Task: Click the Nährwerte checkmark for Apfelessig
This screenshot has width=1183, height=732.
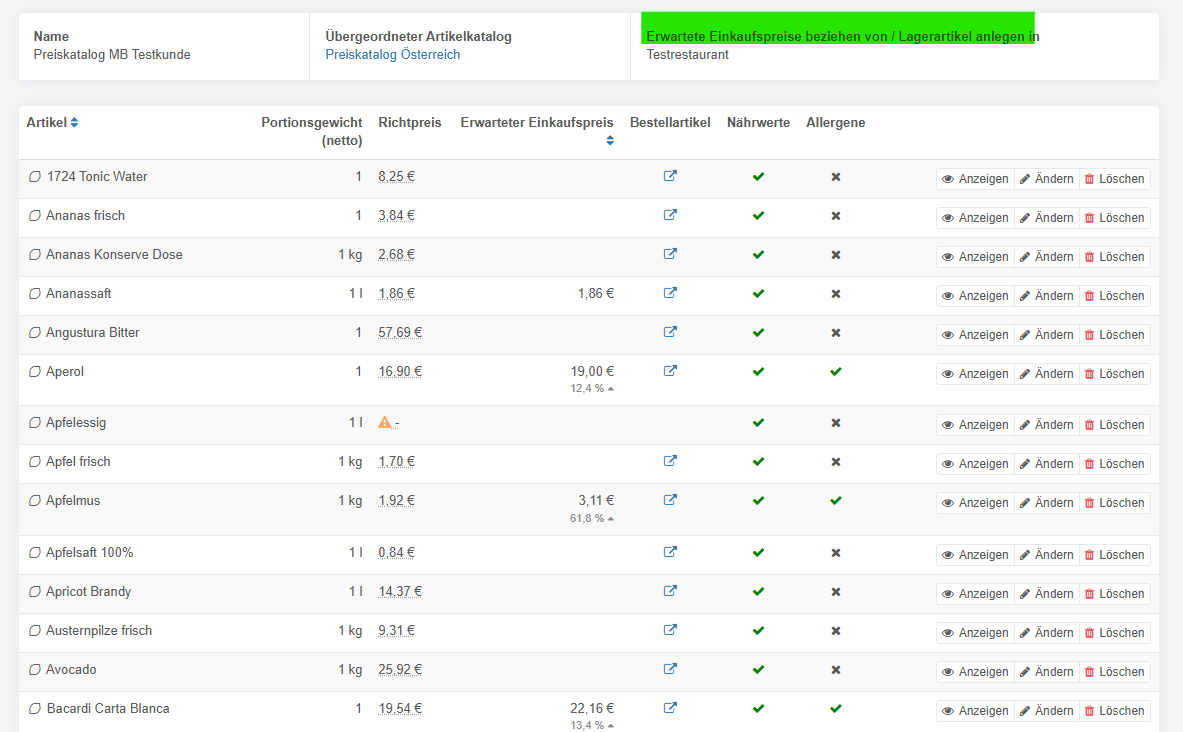Action: coord(758,423)
